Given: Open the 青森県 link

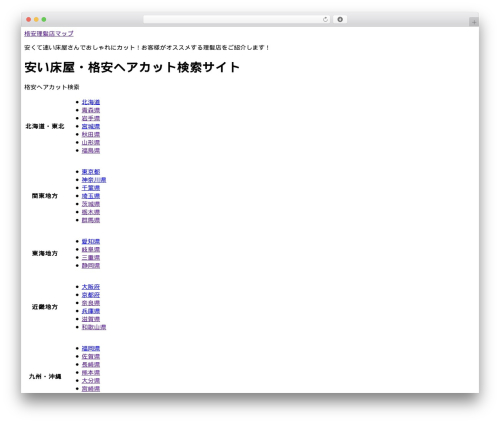Looking at the screenshot, I should click(91, 110).
